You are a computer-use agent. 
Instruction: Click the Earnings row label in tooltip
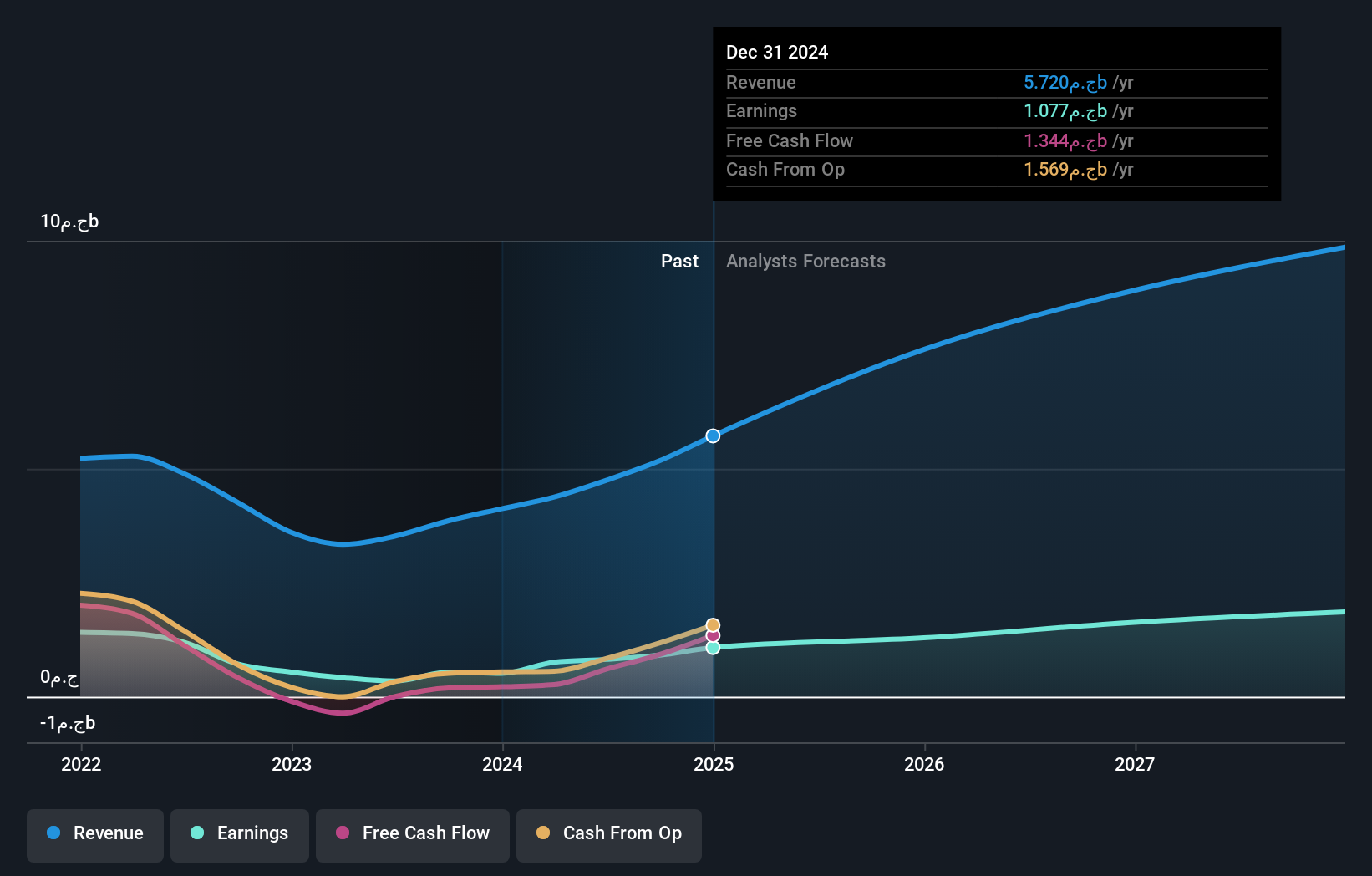761,111
